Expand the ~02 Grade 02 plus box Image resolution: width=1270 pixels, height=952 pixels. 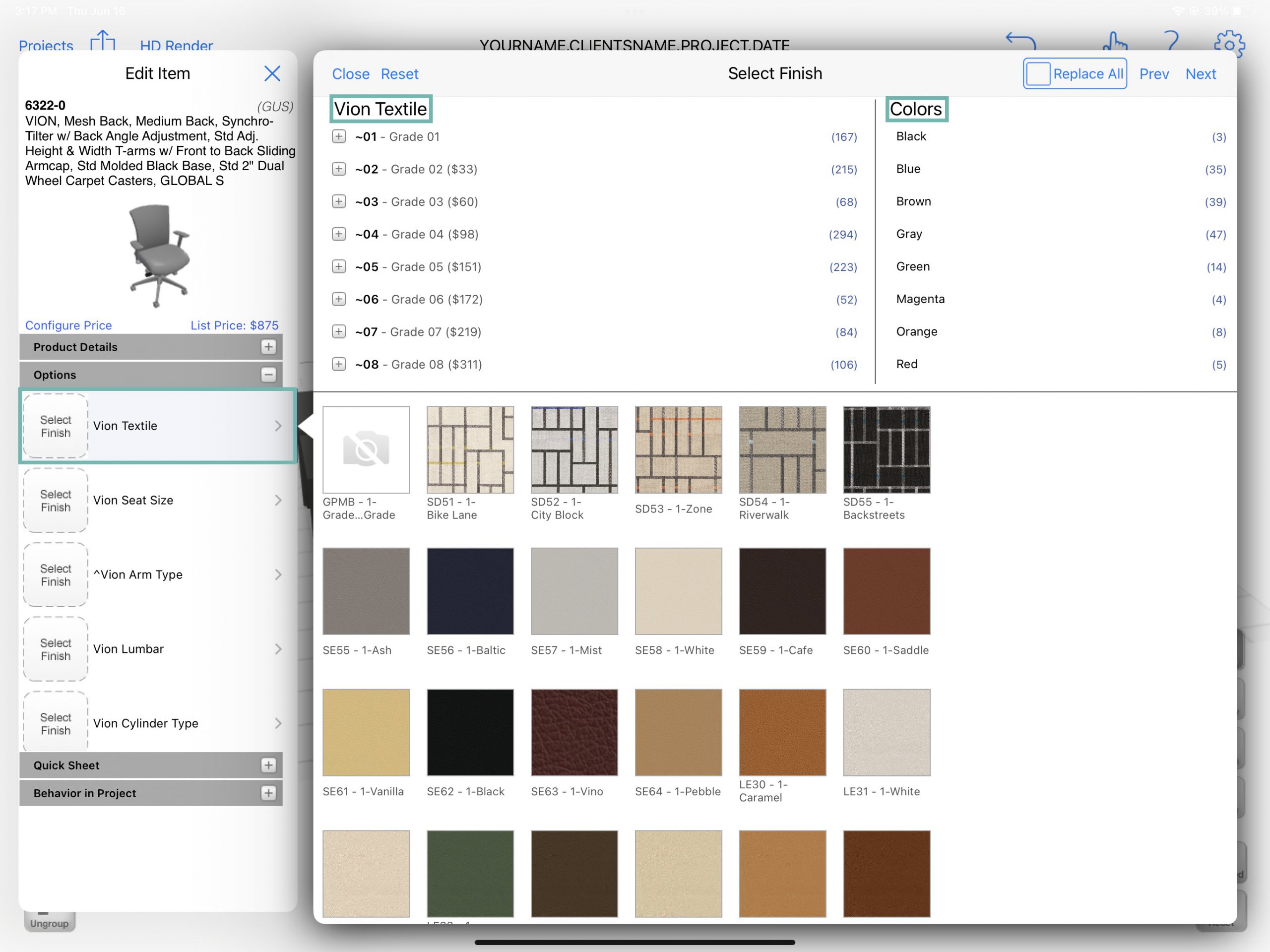[339, 169]
